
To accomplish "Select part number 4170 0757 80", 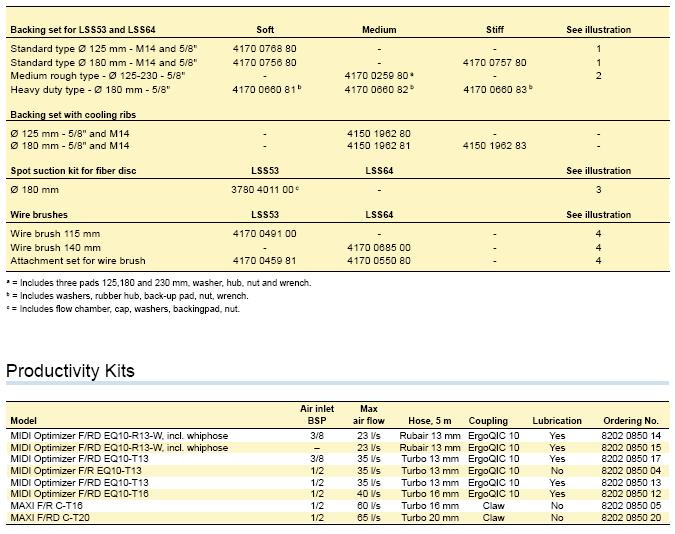I will 494,62.
